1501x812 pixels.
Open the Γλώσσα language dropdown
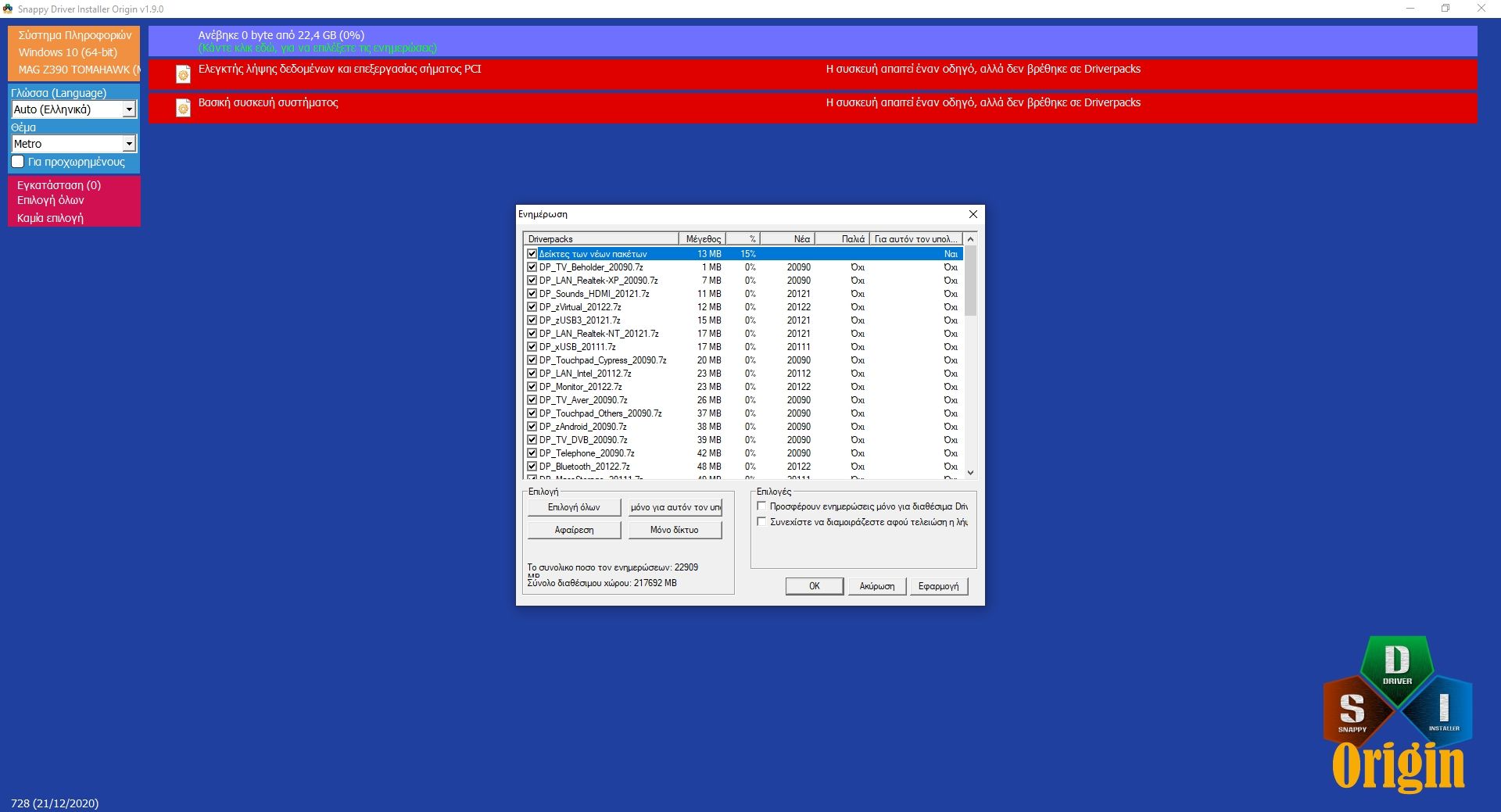tap(129, 110)
